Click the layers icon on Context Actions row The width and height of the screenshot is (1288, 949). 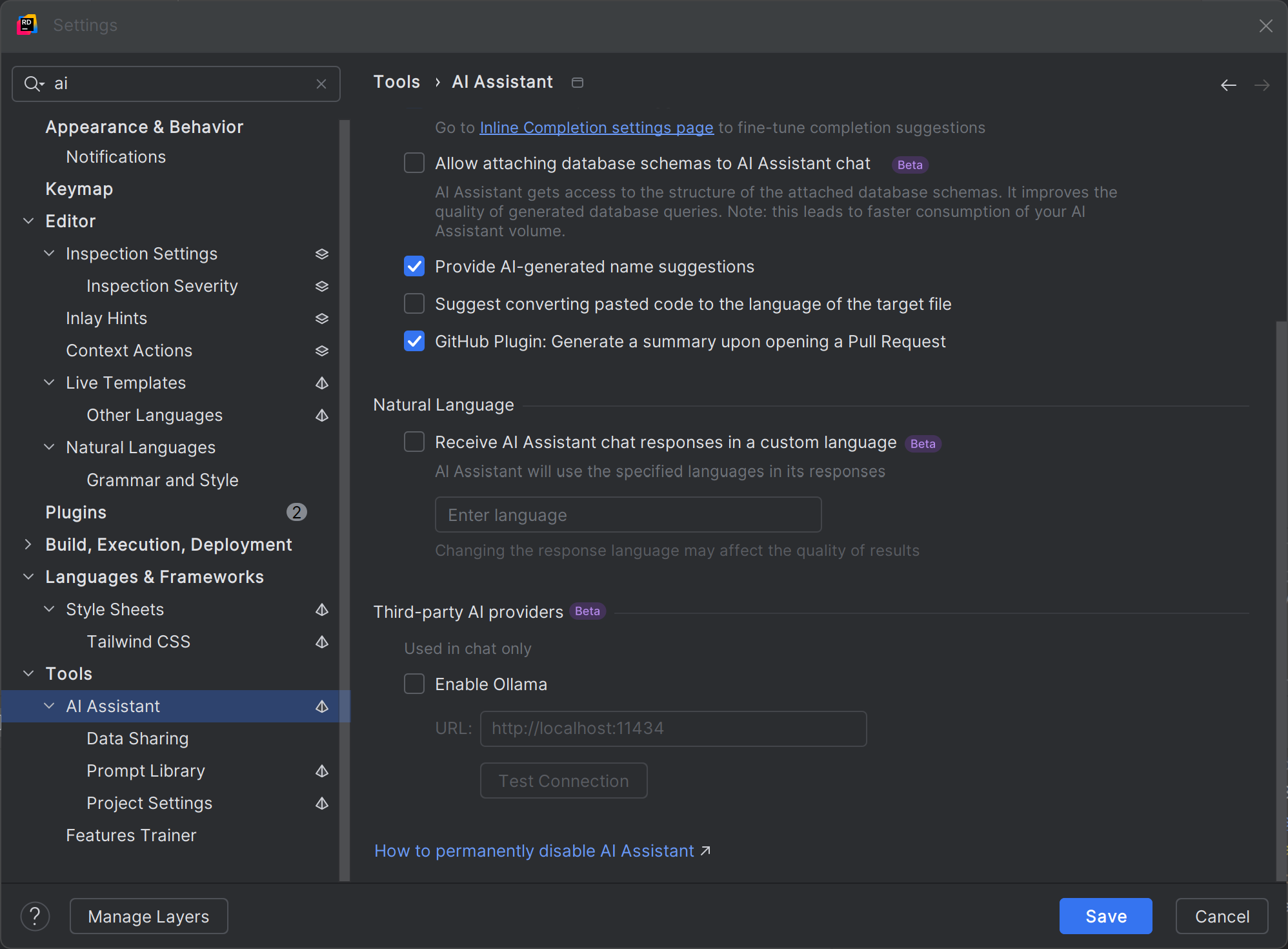(x=322, y=351)
